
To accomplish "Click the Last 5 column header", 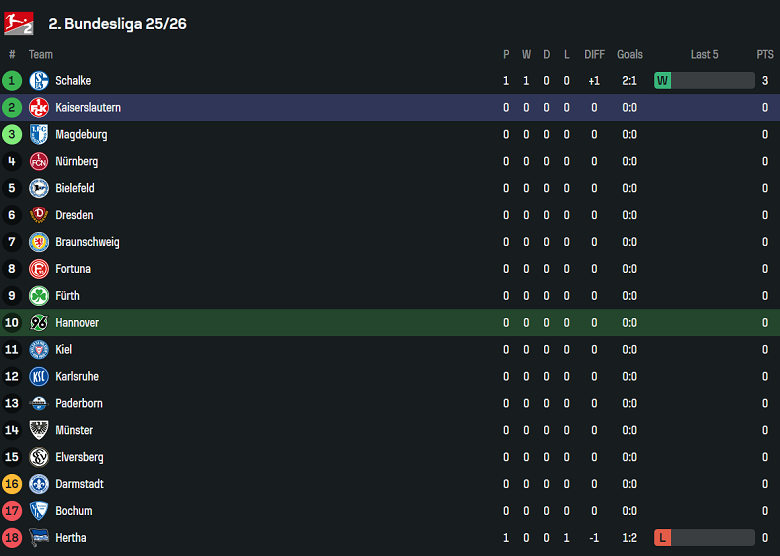I will [x=704, y=54].
